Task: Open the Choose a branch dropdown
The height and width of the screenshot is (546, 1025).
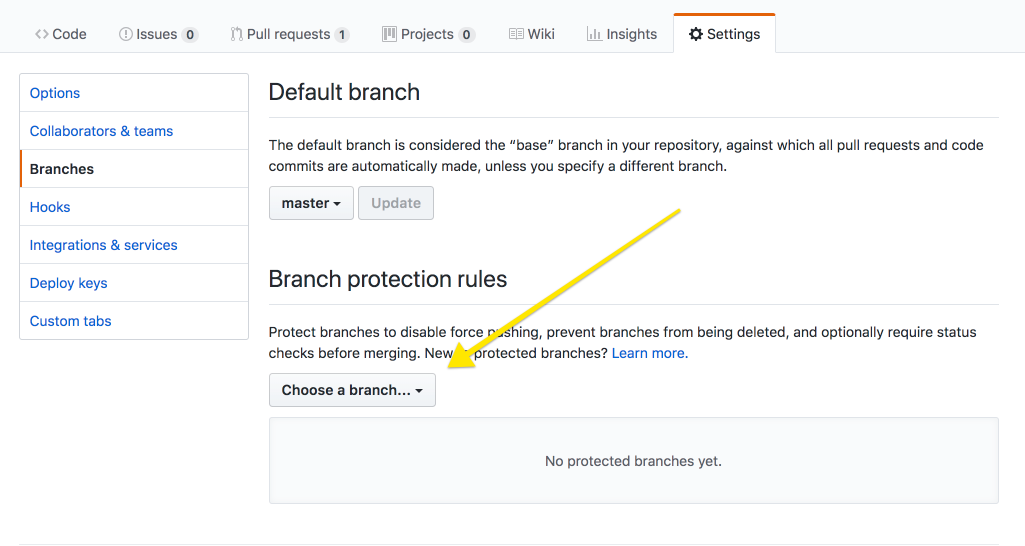Action: click(x=352, y=390)
